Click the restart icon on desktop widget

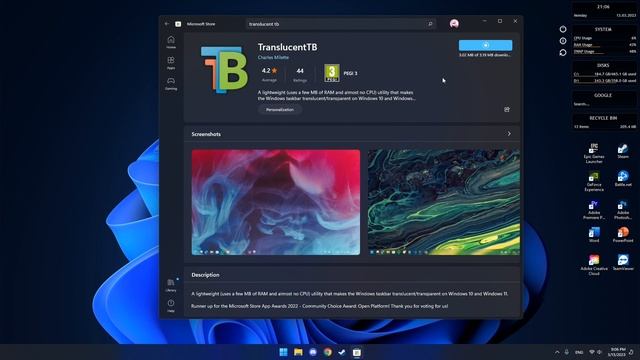click(563, 53)
